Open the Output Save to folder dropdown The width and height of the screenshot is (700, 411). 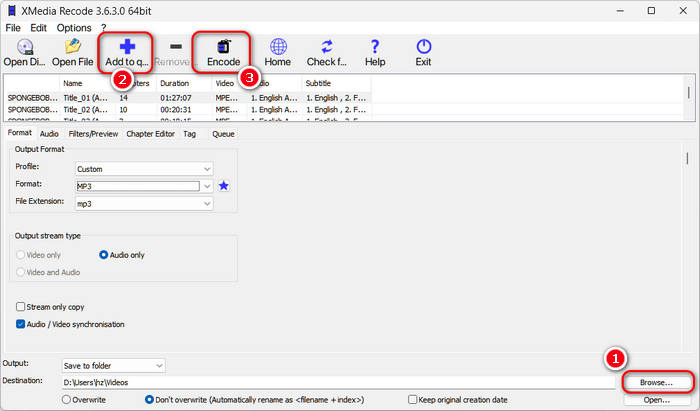coord(113,366)
